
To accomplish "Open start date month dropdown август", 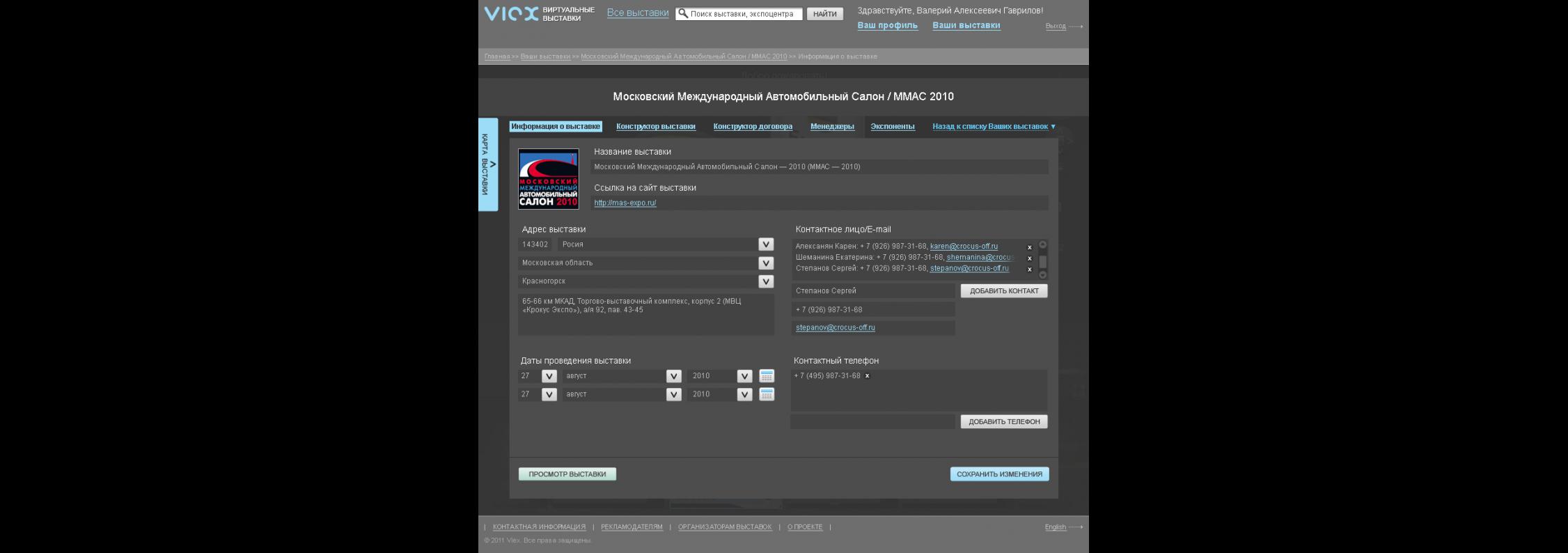I will (x=673, y=376).
